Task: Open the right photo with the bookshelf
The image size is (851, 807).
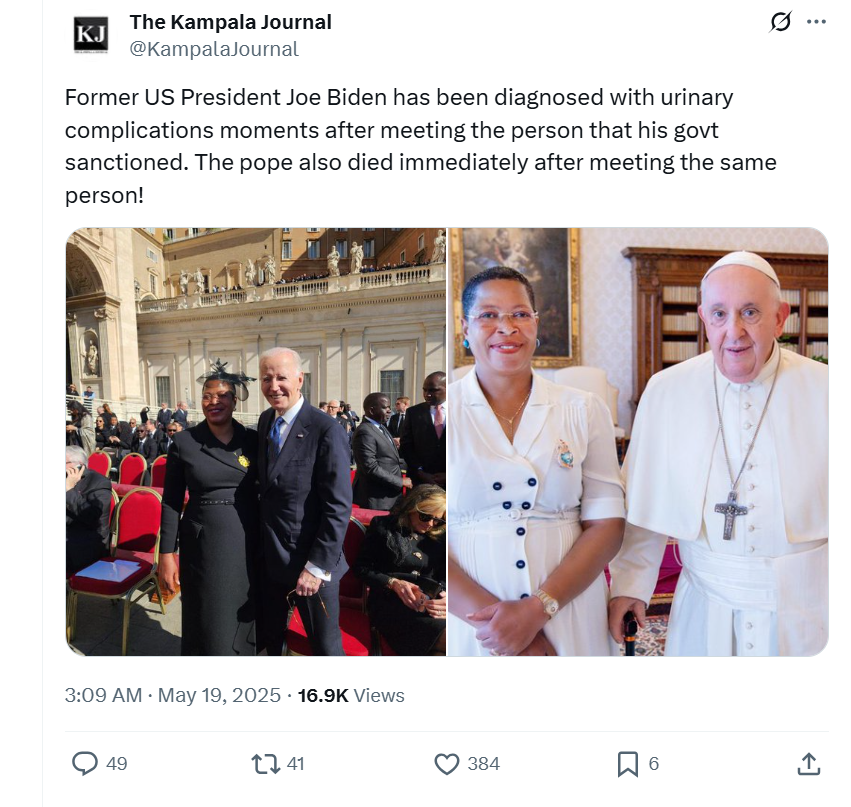Action: [x=638, y=442]
